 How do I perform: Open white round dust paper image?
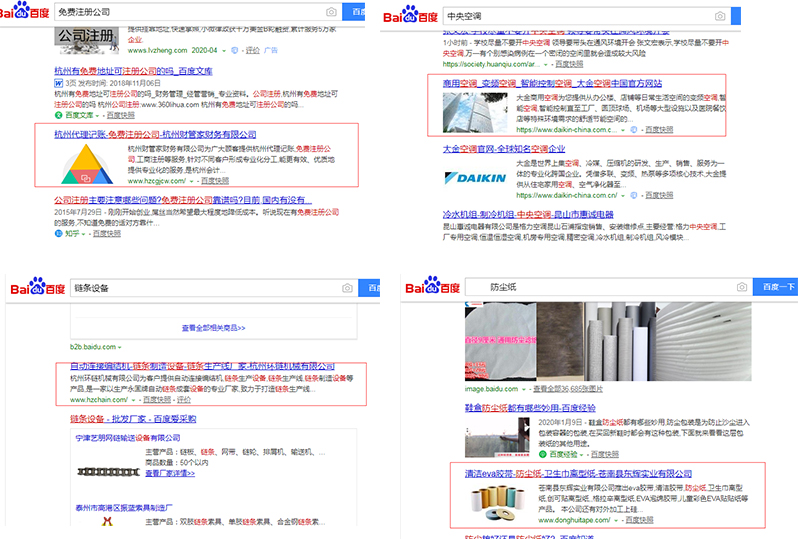(500, 341)
